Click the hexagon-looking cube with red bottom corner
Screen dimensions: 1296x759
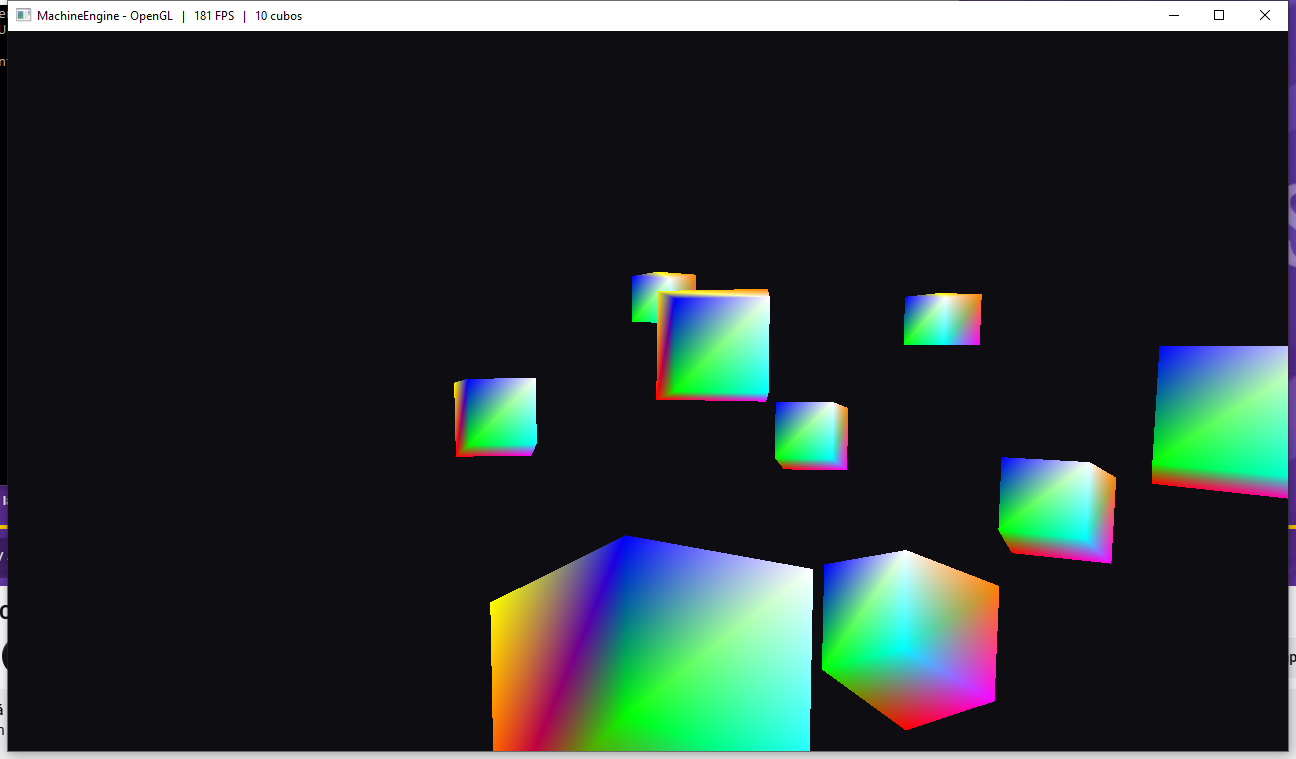[x=909, y=640]
